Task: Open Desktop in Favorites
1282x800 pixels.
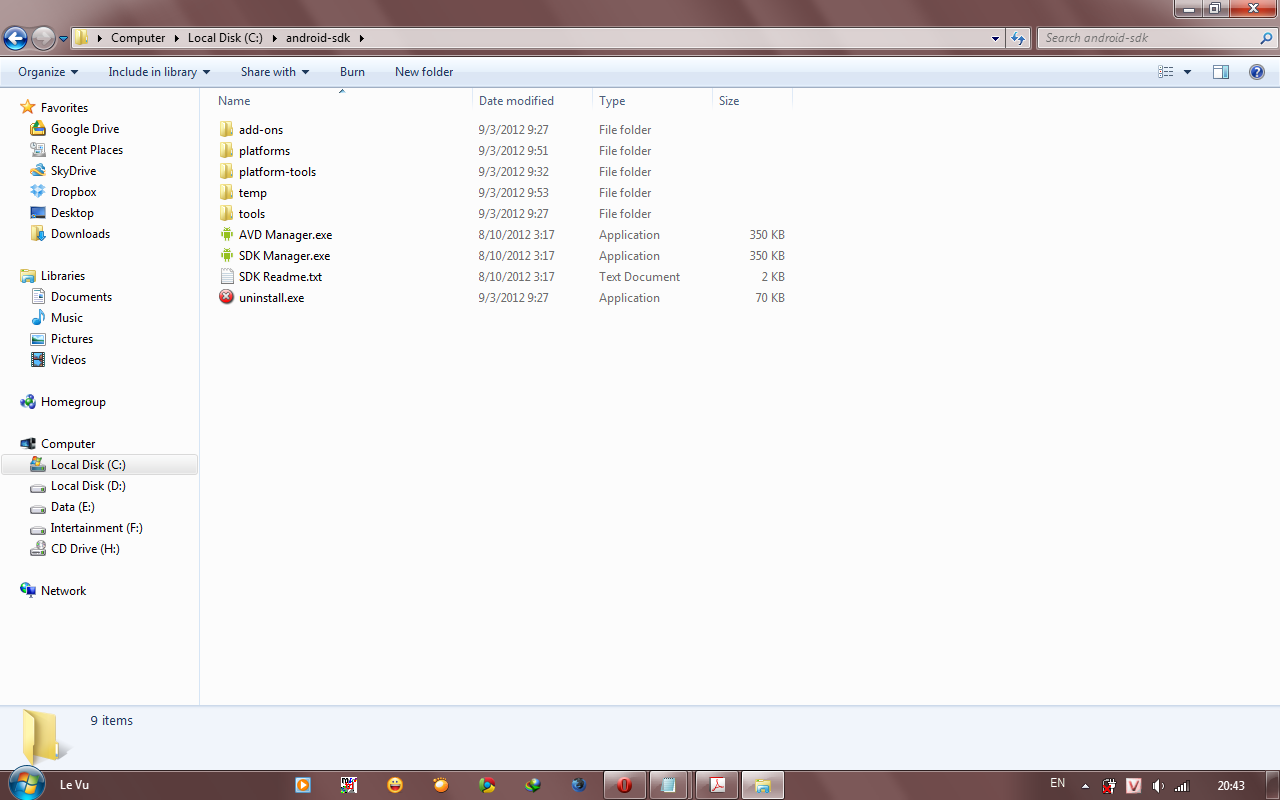Action: pyautogui.click(x=72, y=213)
